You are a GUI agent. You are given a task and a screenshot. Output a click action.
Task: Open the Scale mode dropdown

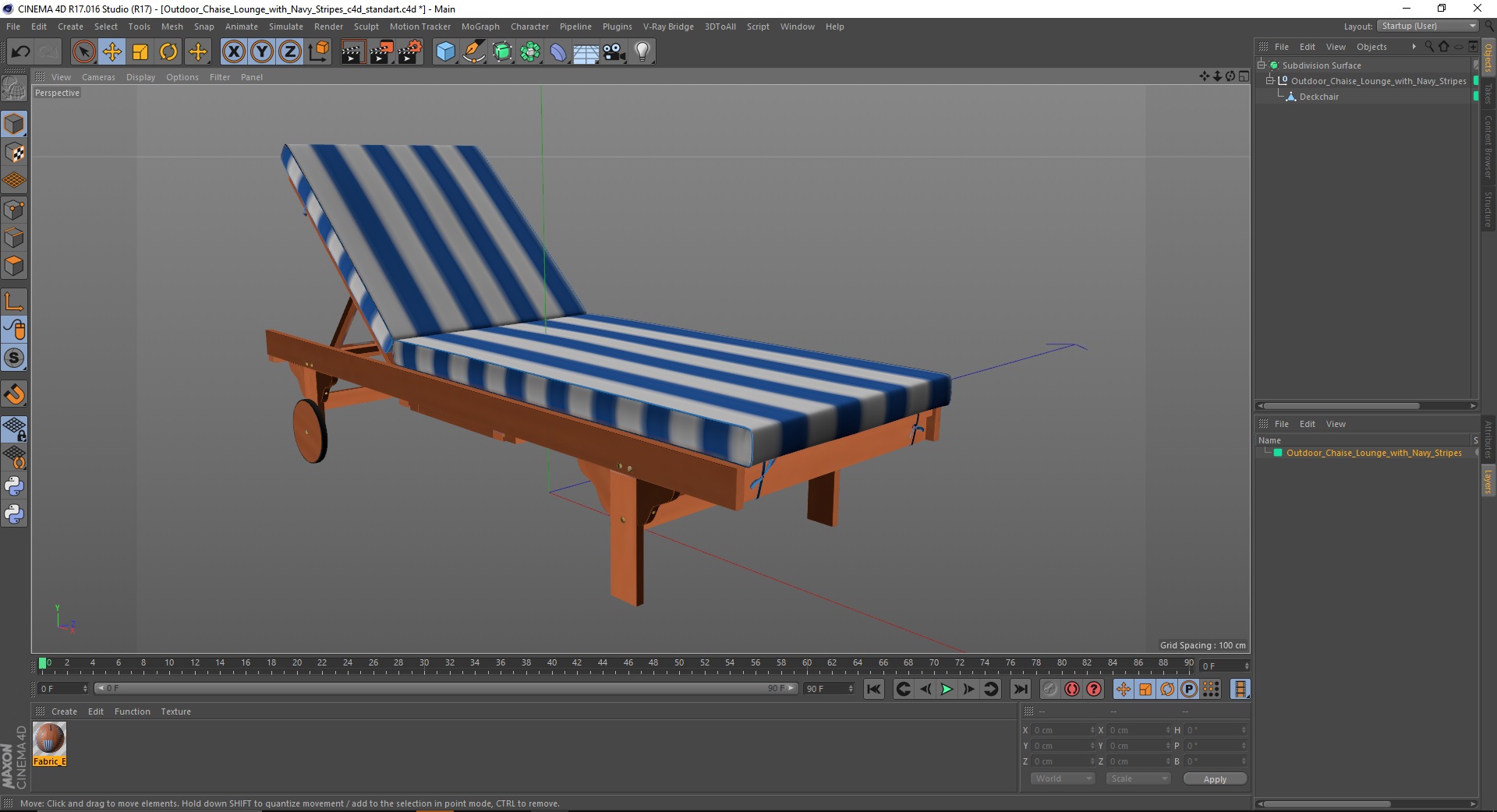pyautogui.click(x=1138, y=778)
